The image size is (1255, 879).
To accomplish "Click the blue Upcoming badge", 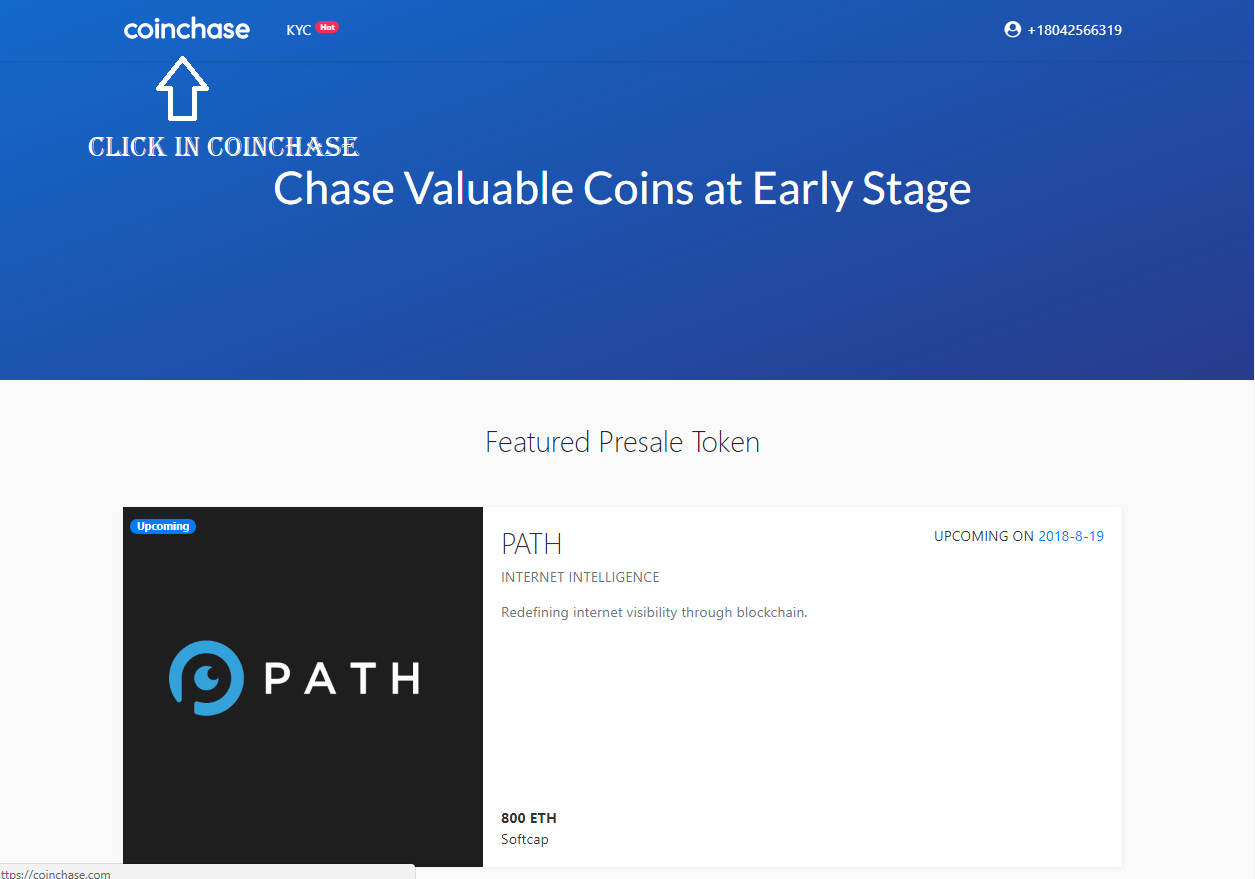I will pos(163,526).
